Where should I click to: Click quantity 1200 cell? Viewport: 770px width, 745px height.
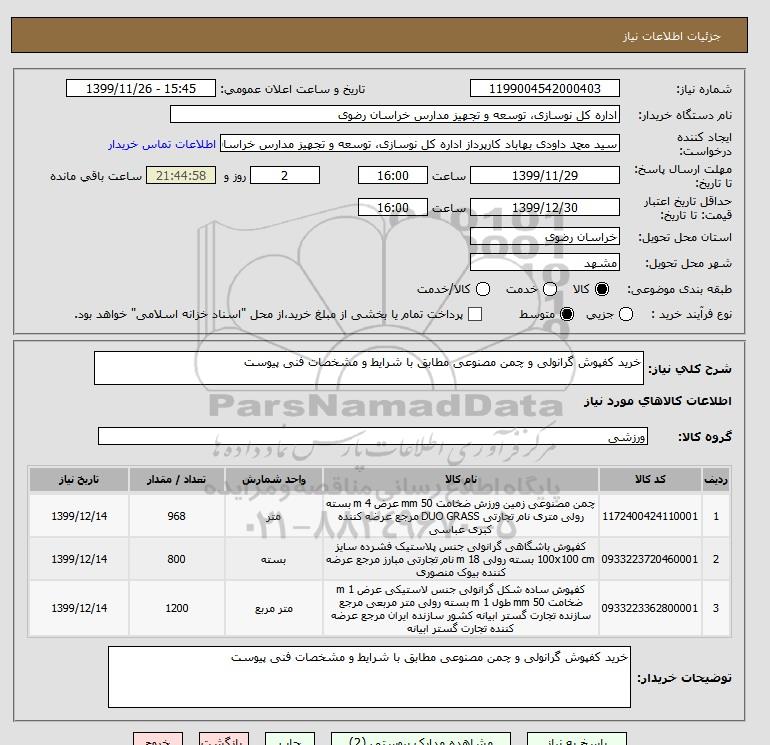(176, 608)
